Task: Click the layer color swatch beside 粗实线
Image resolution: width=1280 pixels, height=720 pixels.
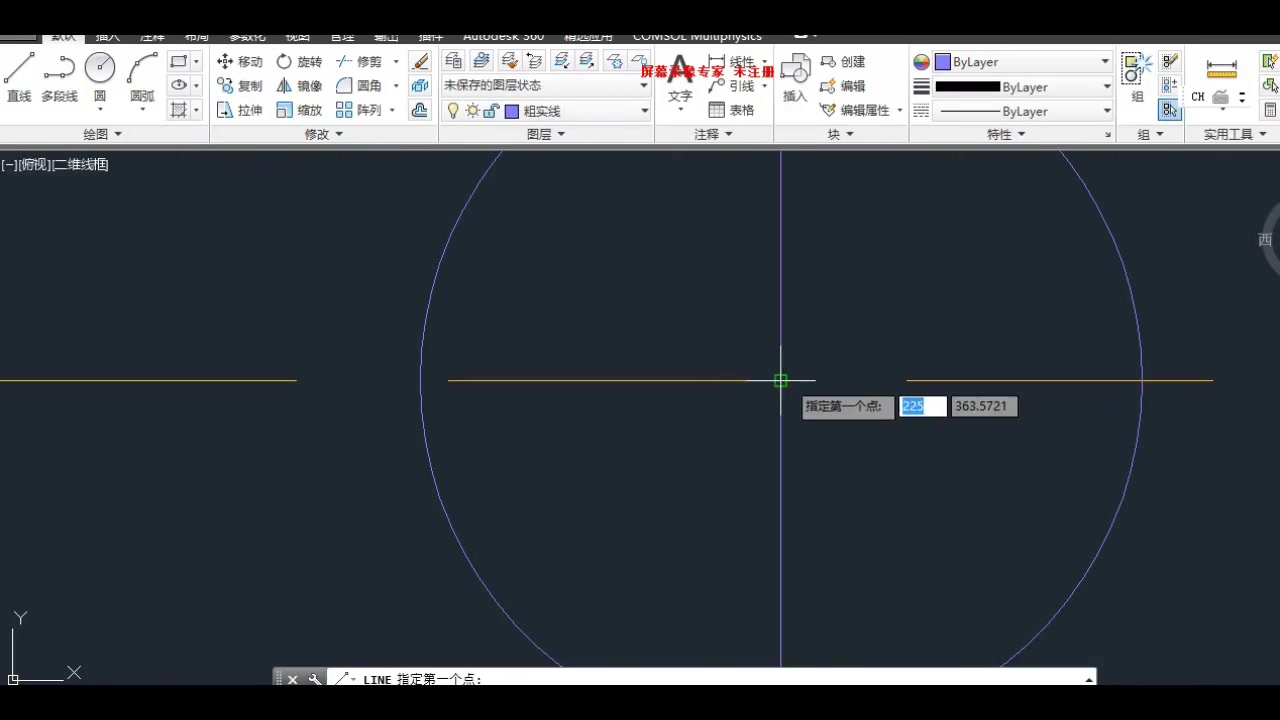Action: coord(511,111)
